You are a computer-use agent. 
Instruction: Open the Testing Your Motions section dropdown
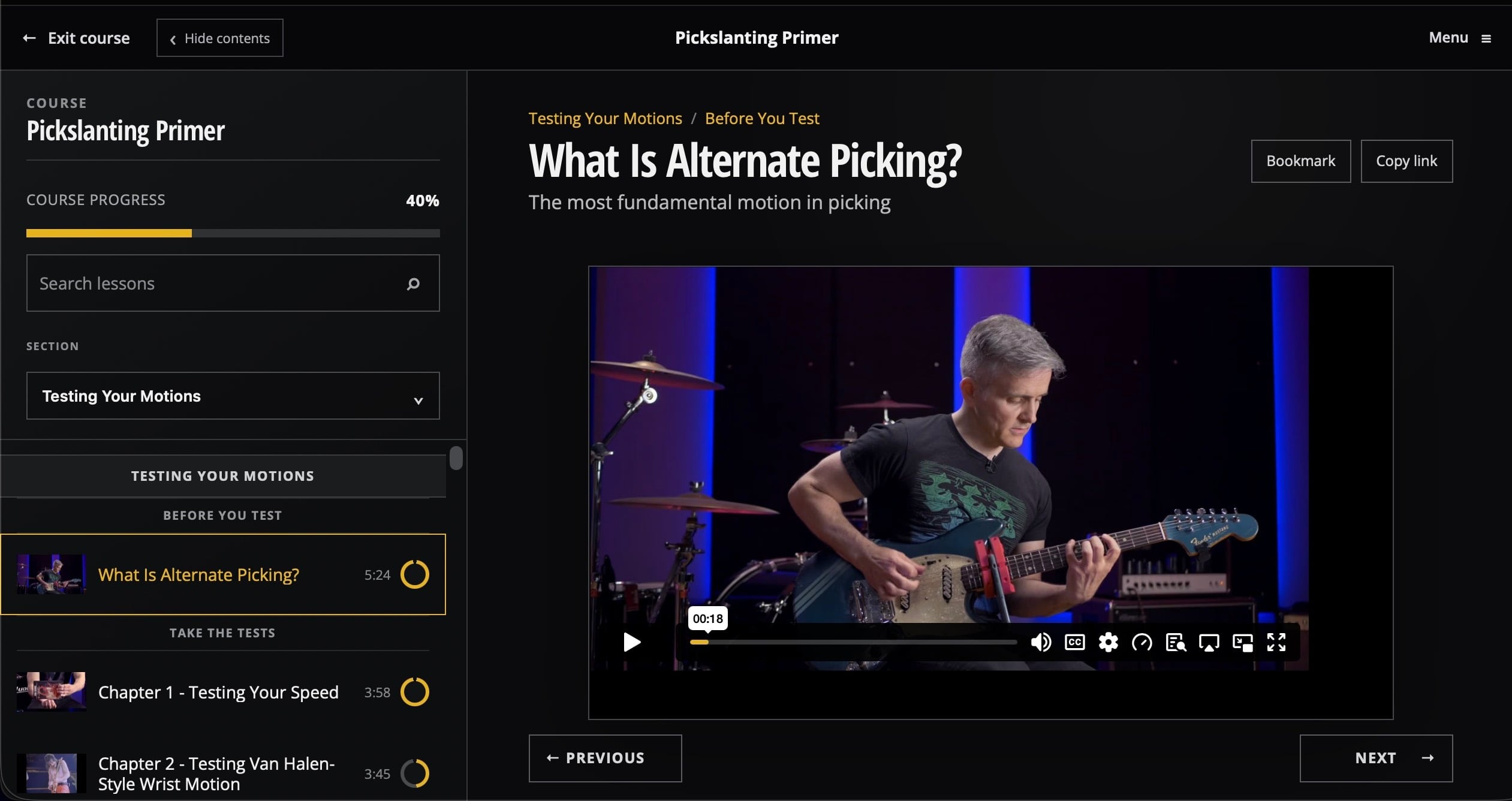[x=233, y=396]
